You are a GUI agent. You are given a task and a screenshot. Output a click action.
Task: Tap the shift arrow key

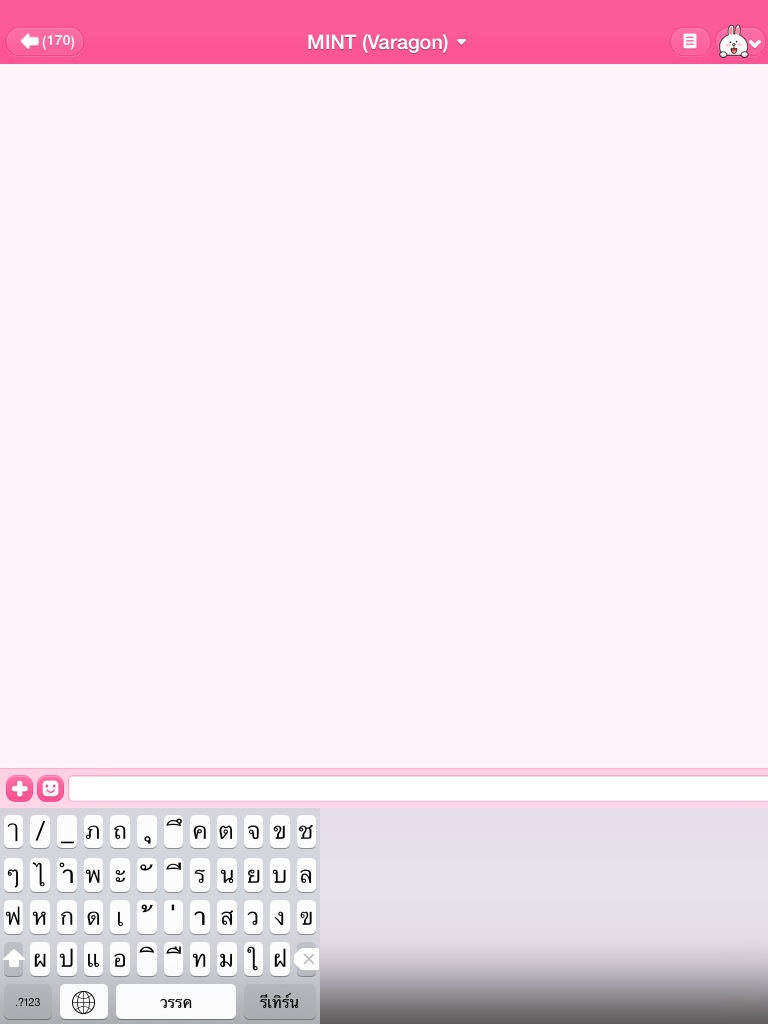pyautogui.click(x=13, y=959)
